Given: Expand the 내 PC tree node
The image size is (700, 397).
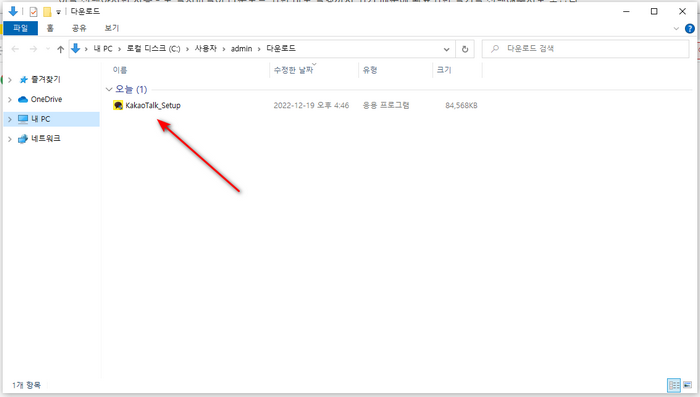Looking at the screenshot, I should pos(10,119).
